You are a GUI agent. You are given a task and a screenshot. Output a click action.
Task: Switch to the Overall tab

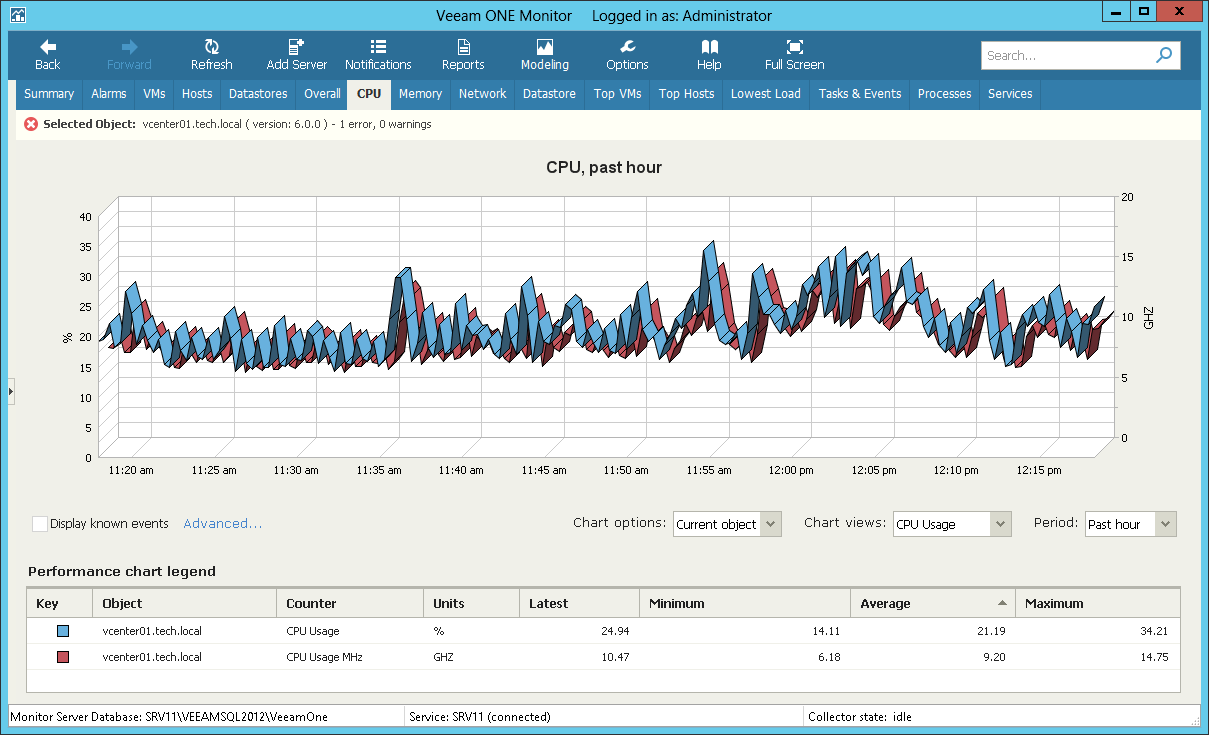[322, 94]
